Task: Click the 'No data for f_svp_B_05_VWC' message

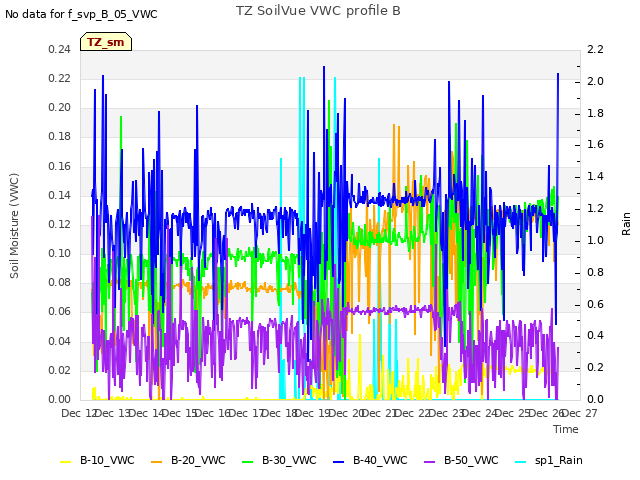Action: tap(81, 14)
